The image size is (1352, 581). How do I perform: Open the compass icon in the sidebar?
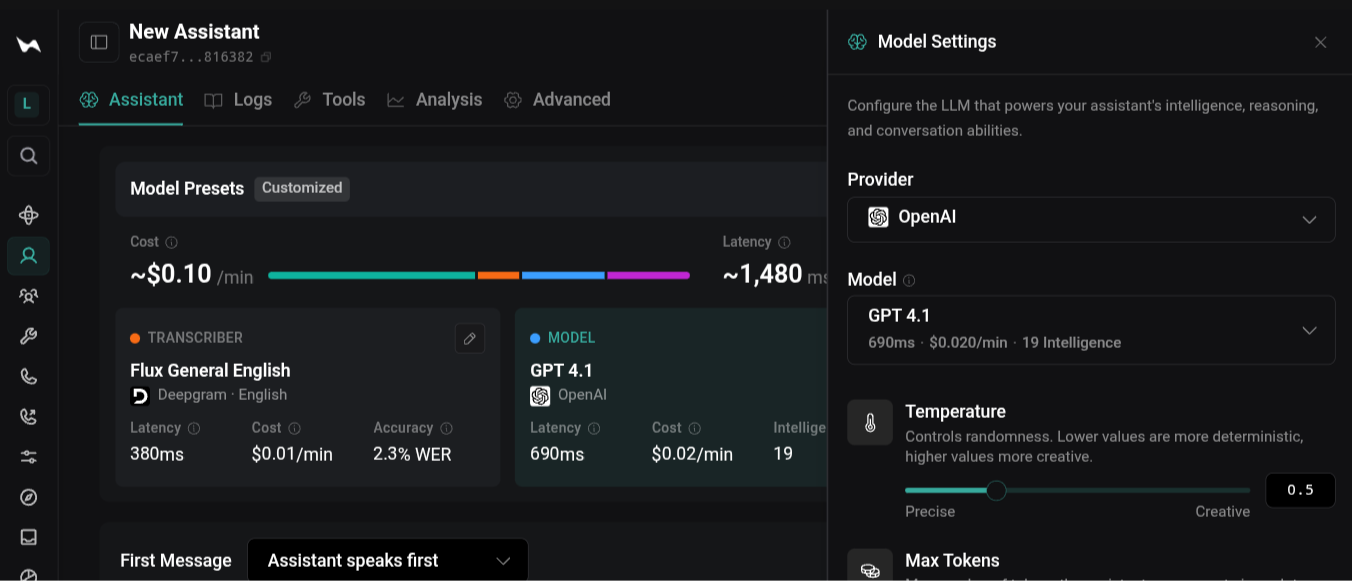(28, 497)
